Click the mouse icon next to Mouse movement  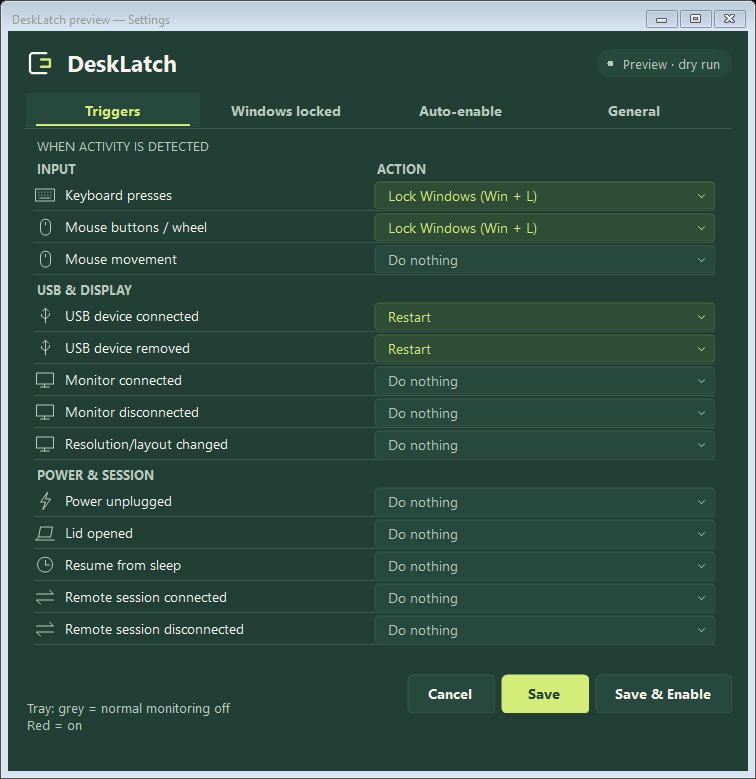coord(45,259)
